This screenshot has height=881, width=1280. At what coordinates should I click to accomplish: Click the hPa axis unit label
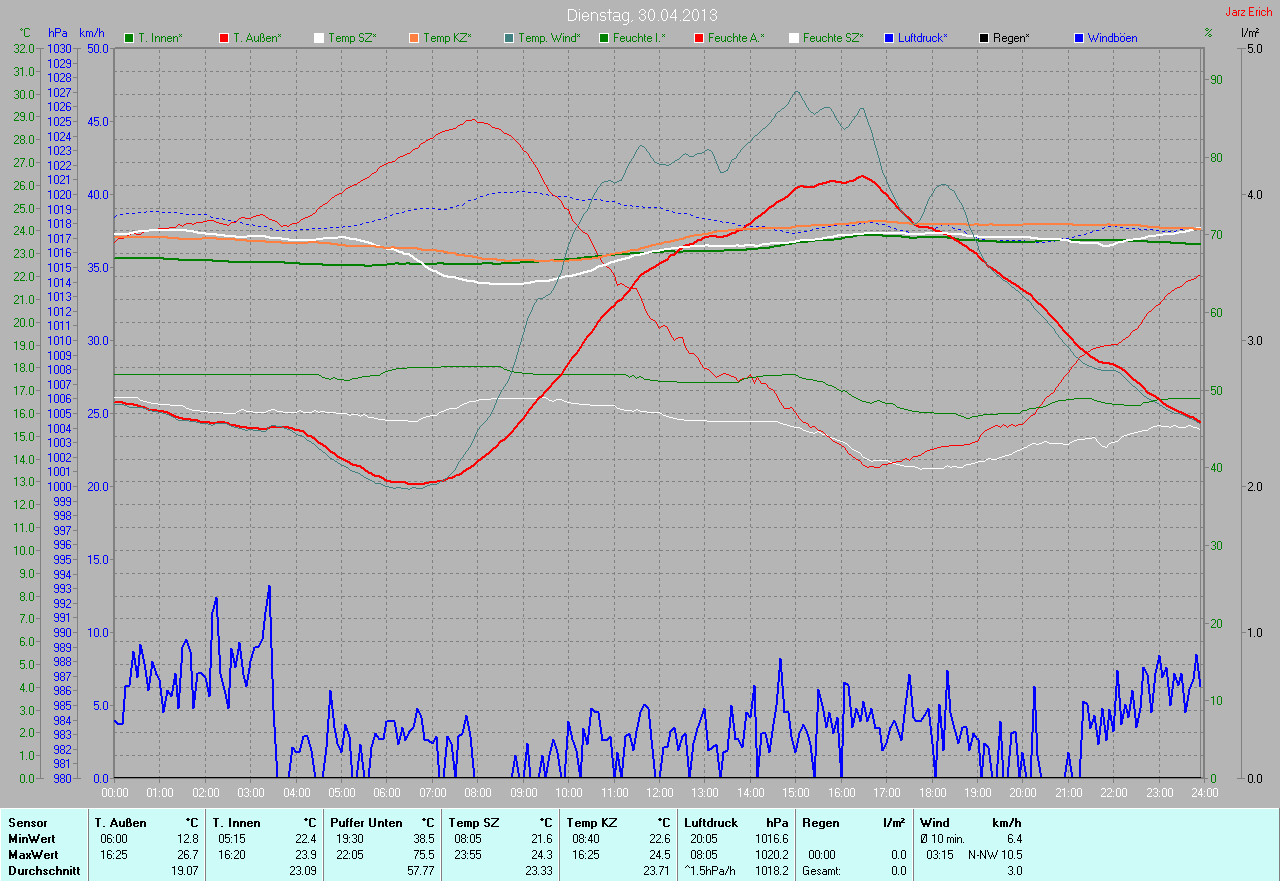click(x=58, y=33)
